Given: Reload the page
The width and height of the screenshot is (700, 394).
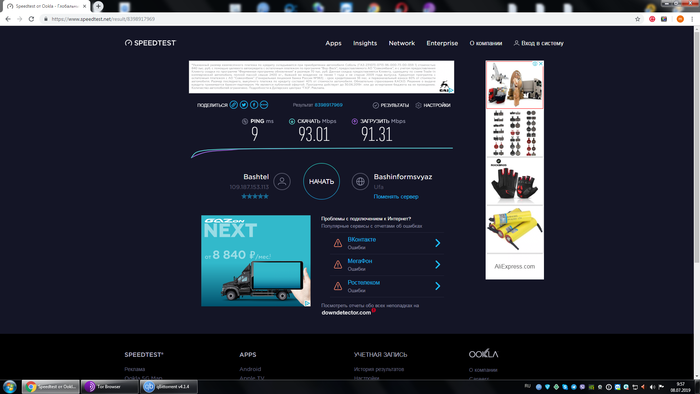Looking at the screenshot, I should pos(31,19).
